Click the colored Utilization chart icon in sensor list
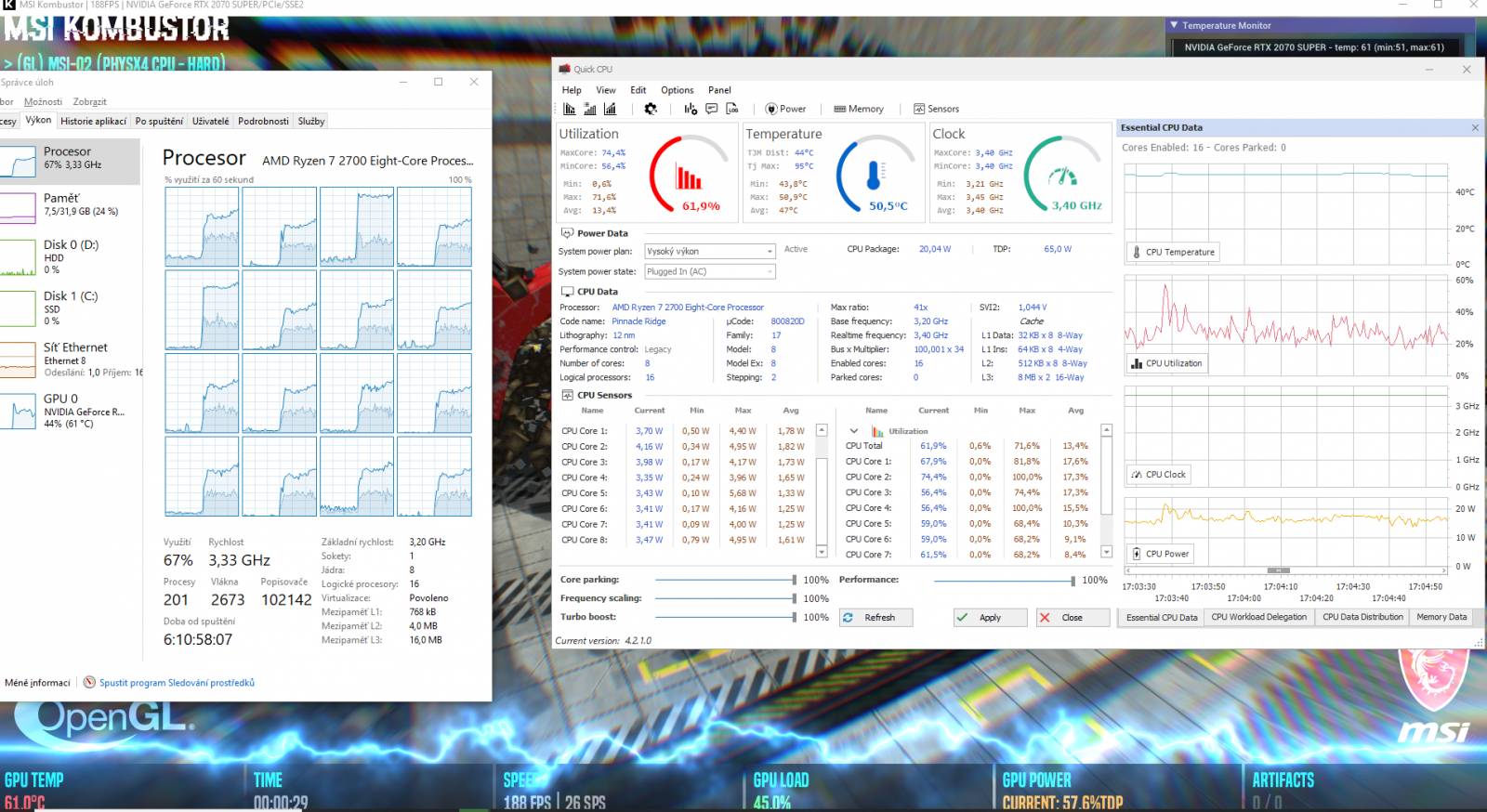This screenshot has width=1487, height=812. (x=877, y=431)
